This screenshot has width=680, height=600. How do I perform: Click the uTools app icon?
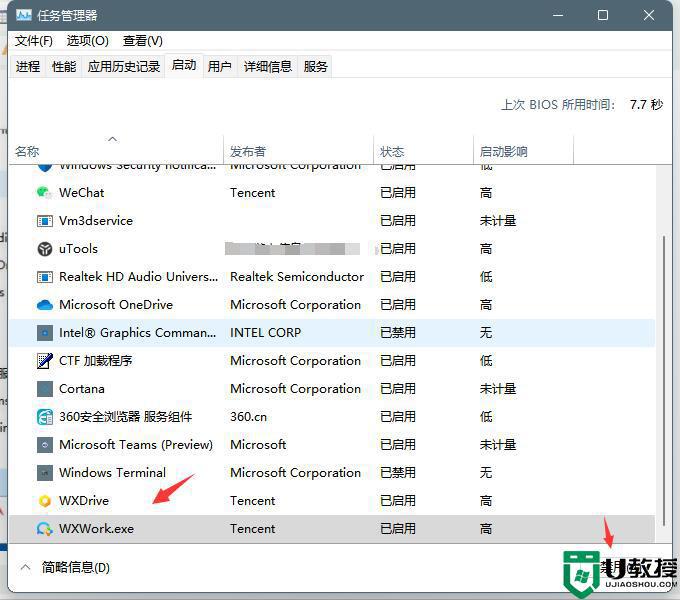tap(45, 249)
